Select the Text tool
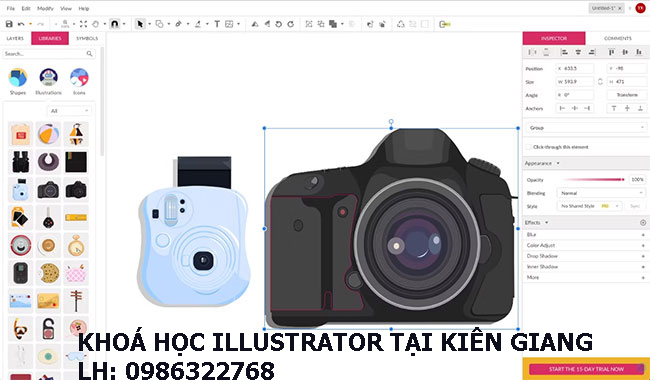 point(217,24)
